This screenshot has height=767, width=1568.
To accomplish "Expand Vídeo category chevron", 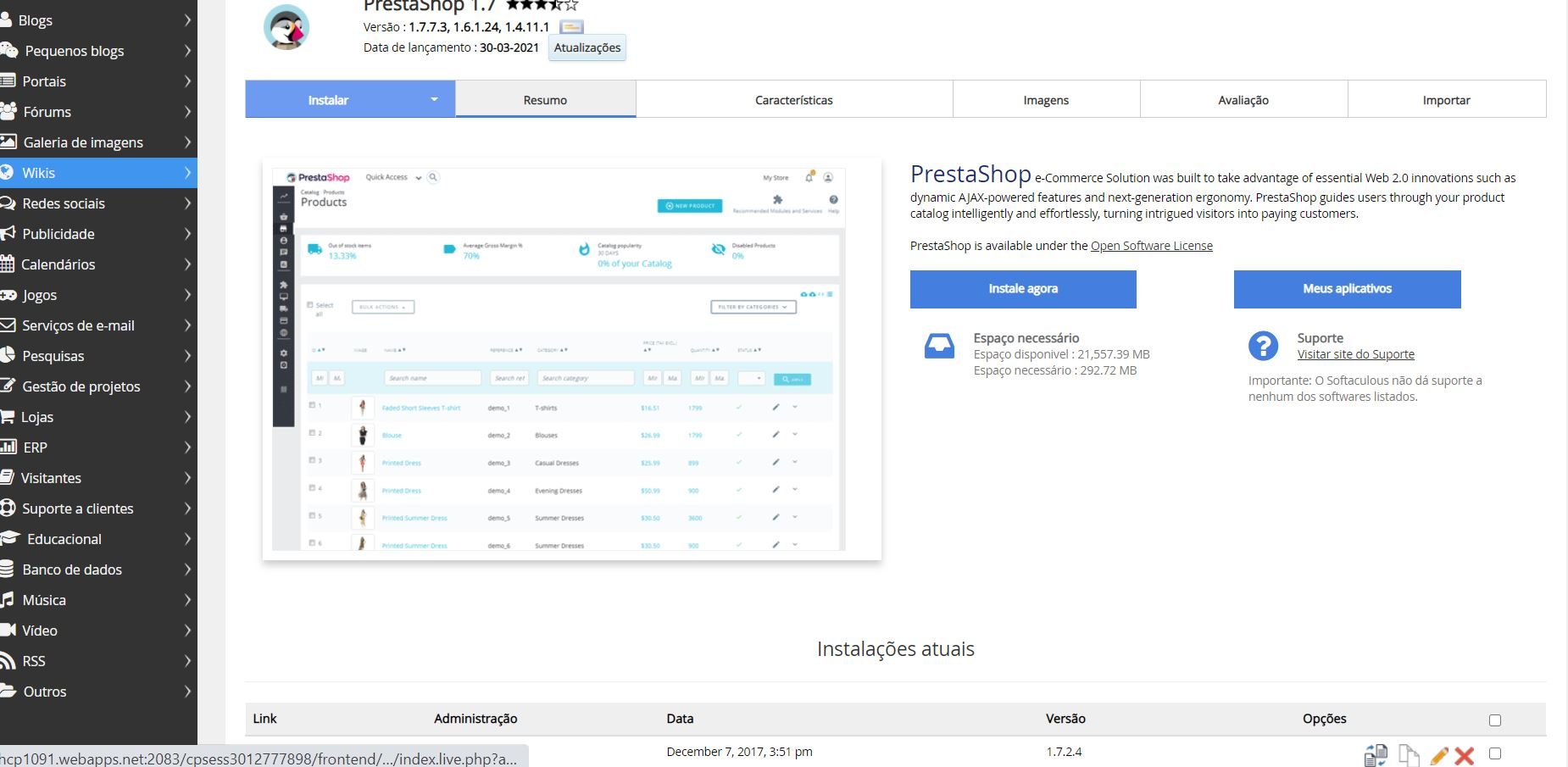I will 187,630.
